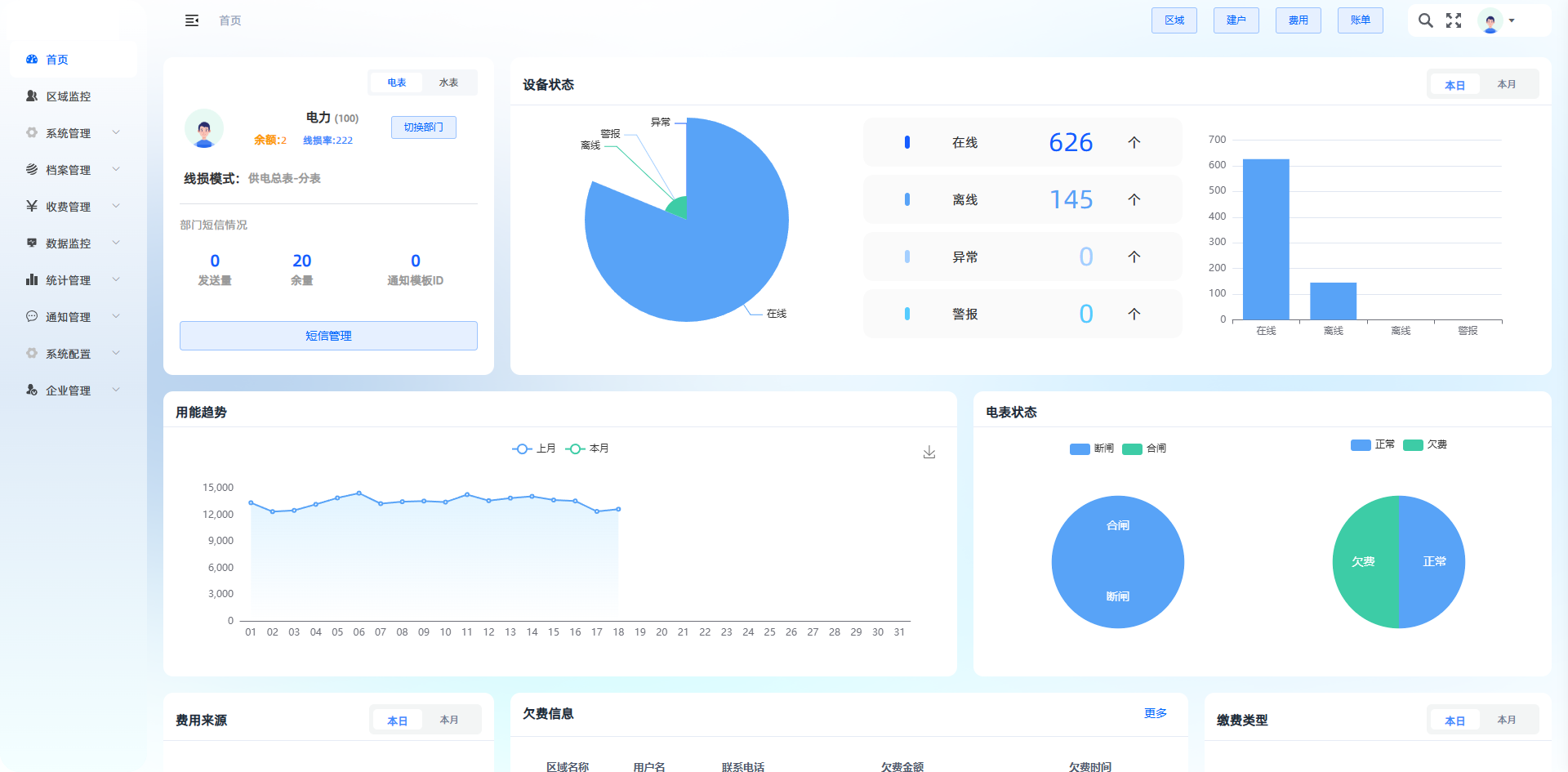Toggle device status to this month (本月)

(x=1507, y=85)
